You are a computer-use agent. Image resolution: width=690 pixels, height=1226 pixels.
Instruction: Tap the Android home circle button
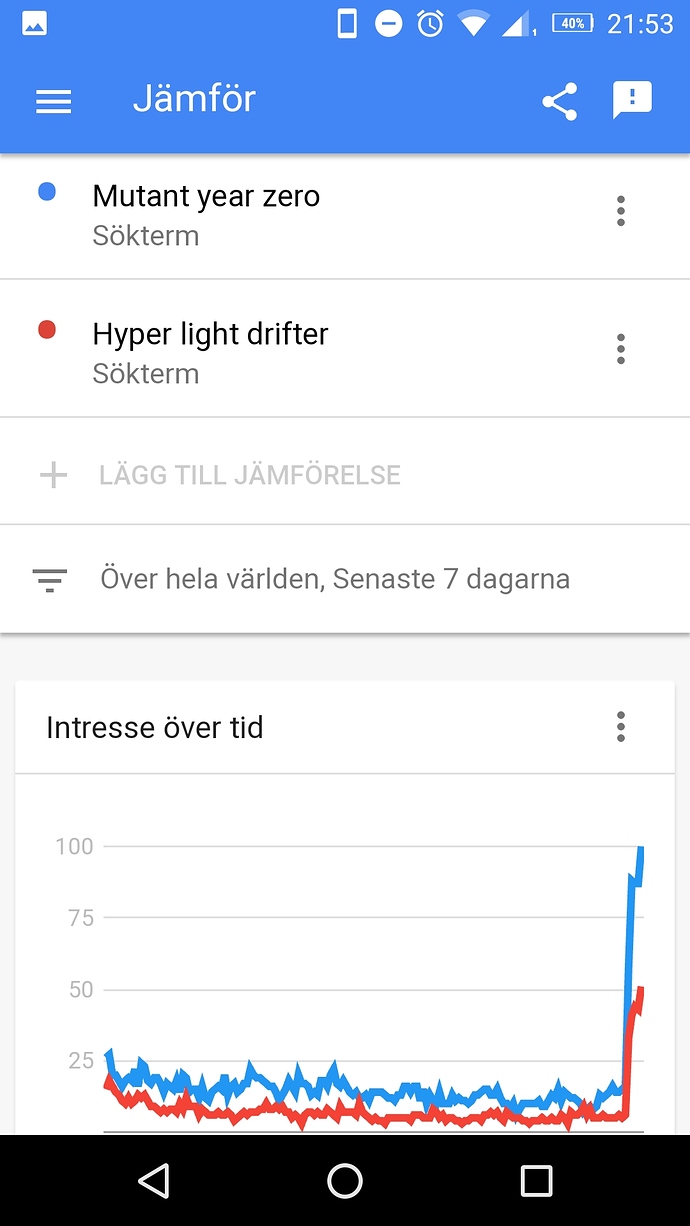coord(345,1181)
